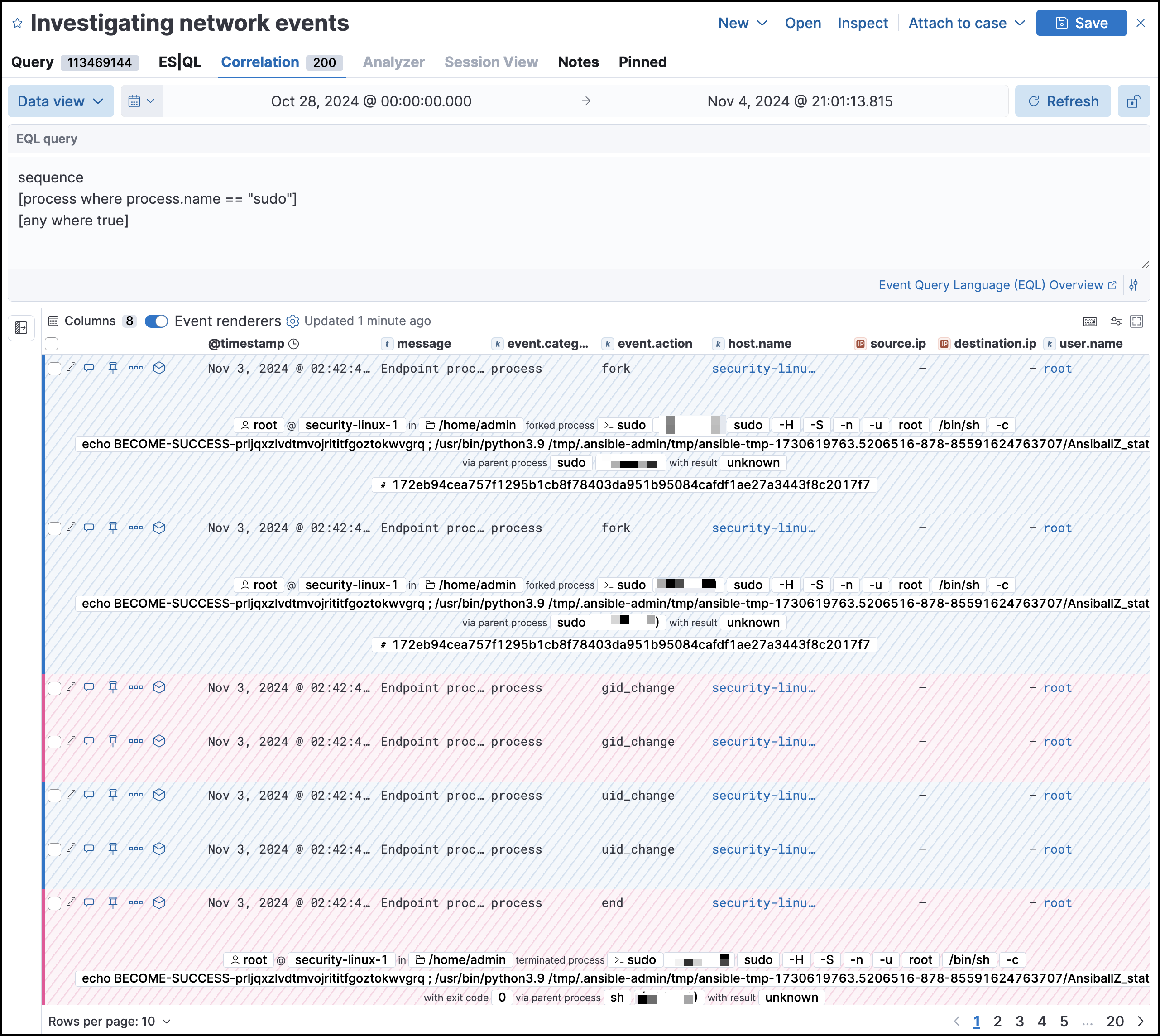The image size is (1160, 1036).
Task: Expand details of the first event
Action: (x=71, y=368)
